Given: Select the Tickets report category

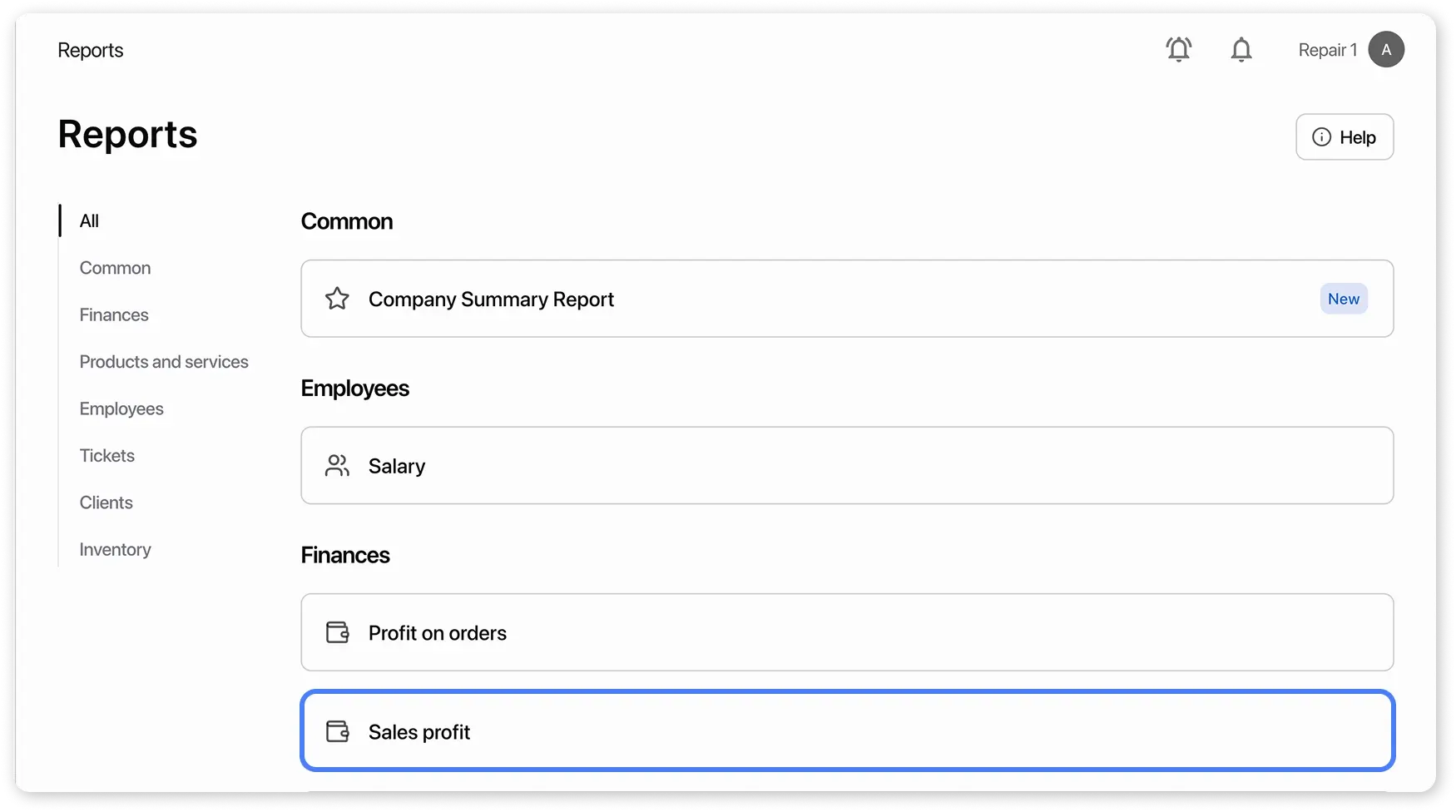Looking at the screenshot, I should click(106, 456).
